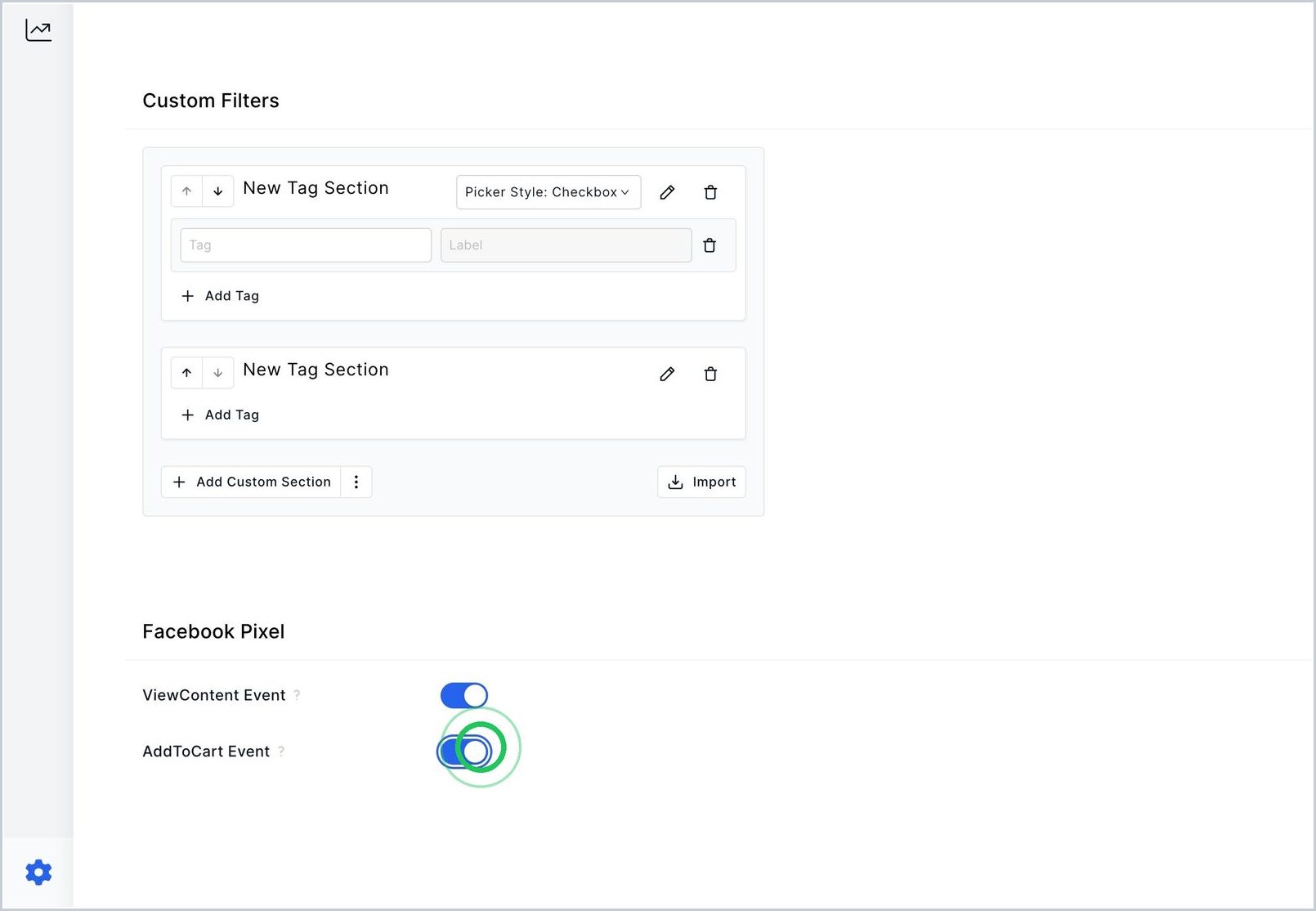Viewport: 1316px width, 911px height.
Task: Click the Add Custom Section button
Action: pos(251,482)
